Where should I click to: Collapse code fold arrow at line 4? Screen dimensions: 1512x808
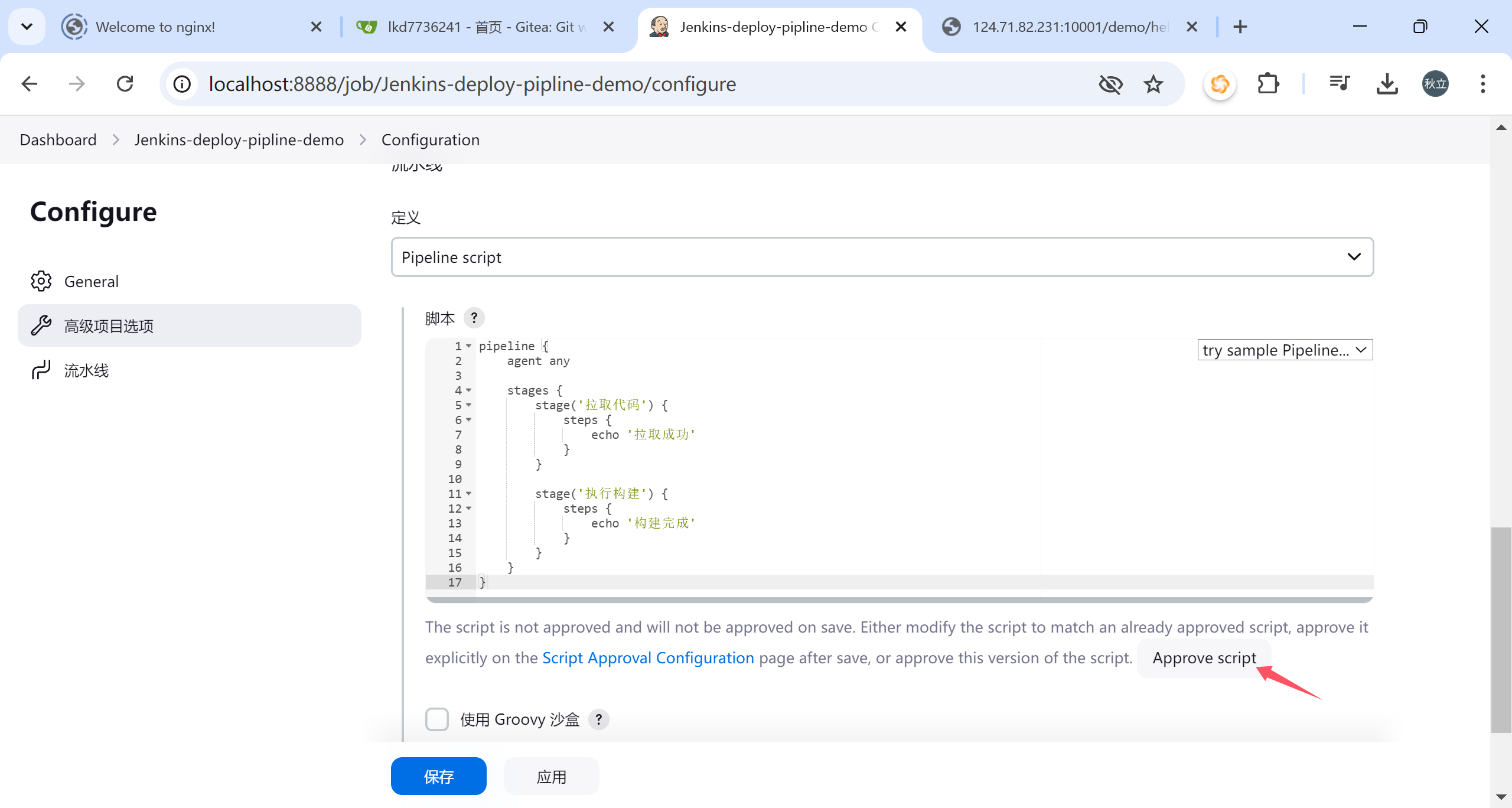tap(469, 390)
